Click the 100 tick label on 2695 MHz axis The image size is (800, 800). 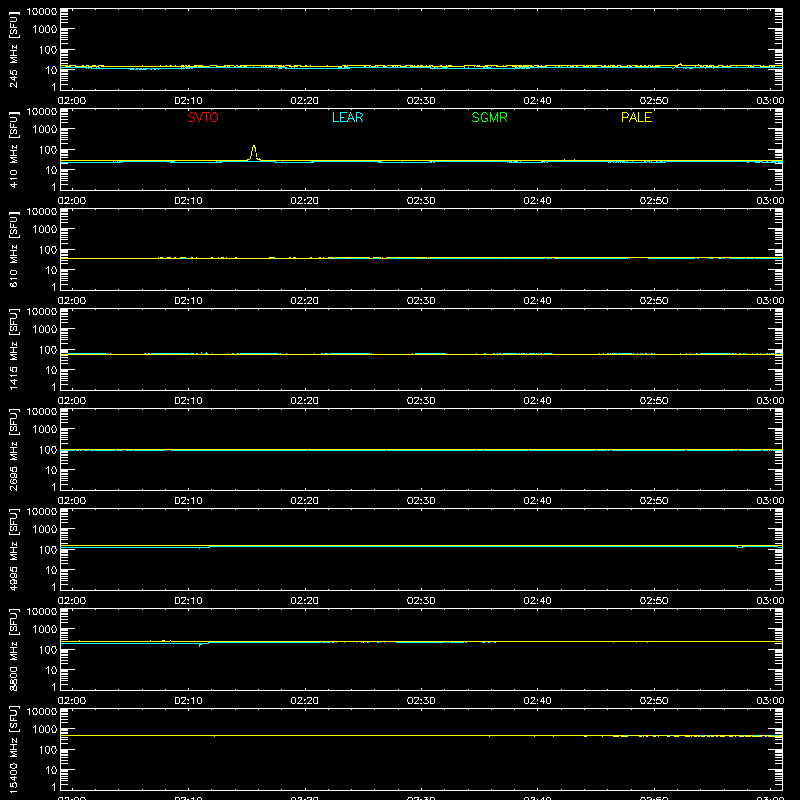48,450
